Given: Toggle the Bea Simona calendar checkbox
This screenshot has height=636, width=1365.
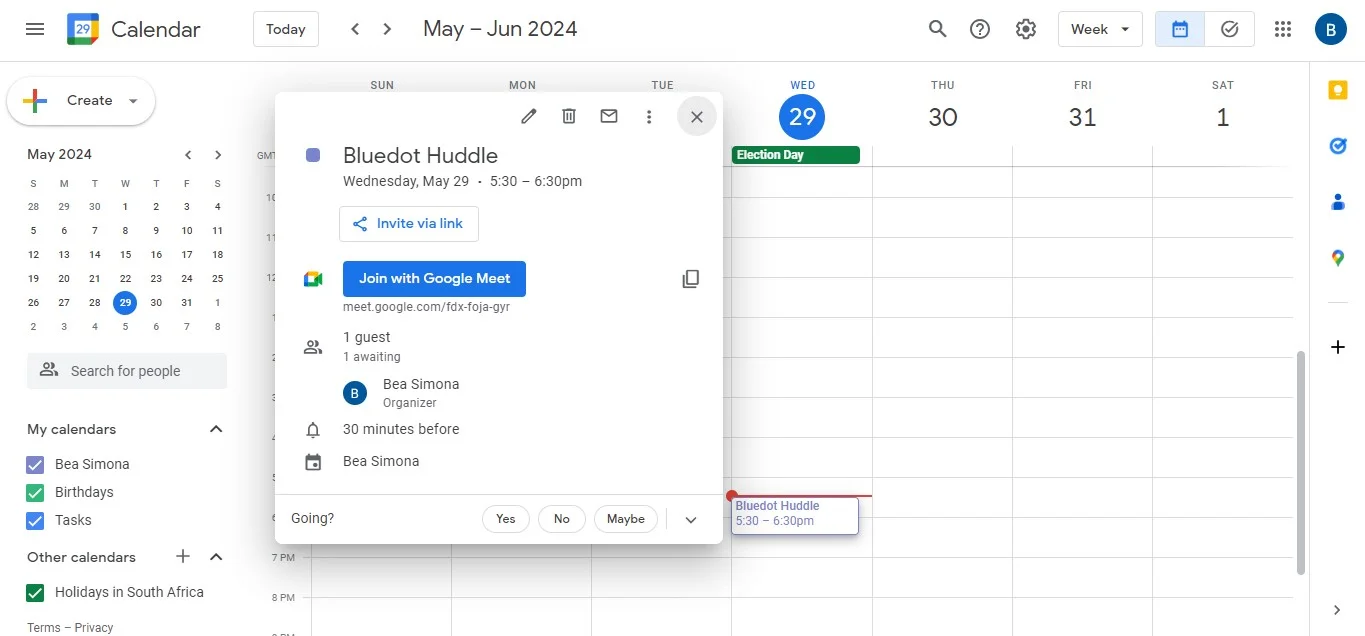Looking at the screenshot, I should pos(35,464).
